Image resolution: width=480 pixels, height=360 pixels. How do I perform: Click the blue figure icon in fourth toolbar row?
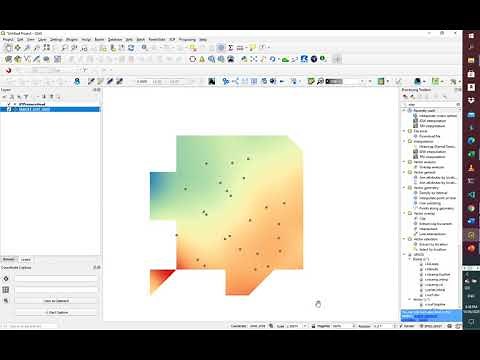pyautogui.click(x=77, y=81)
